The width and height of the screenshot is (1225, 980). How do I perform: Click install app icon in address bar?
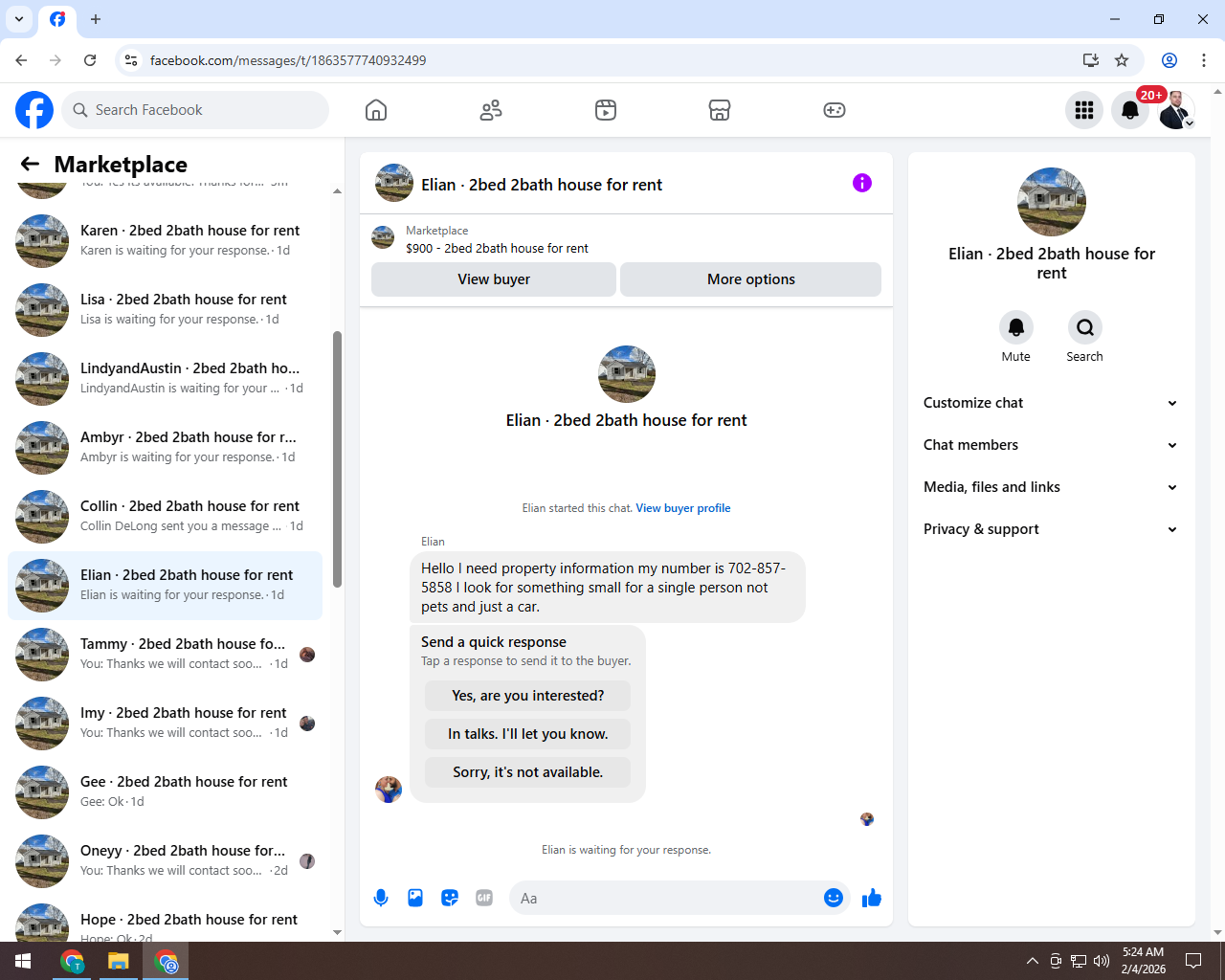(1090, 60)
